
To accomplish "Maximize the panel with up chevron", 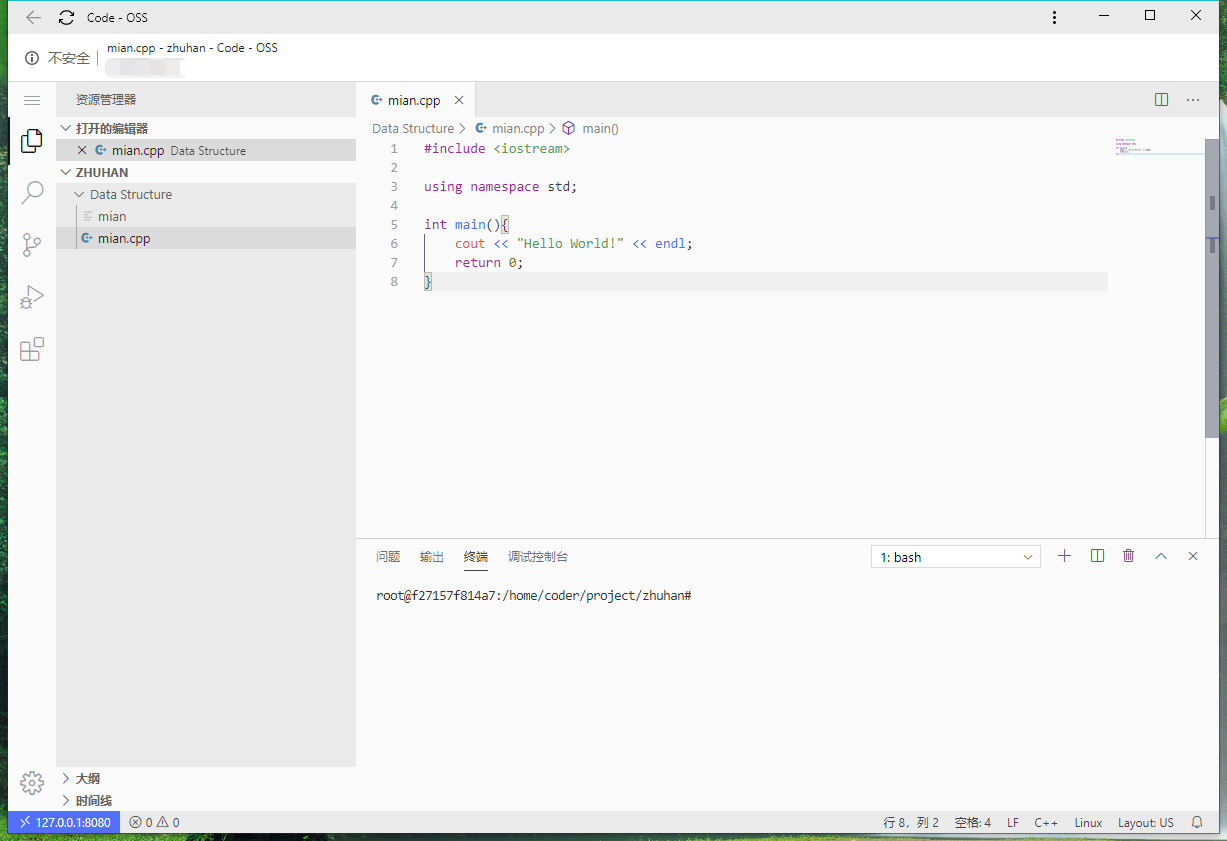I will 1161,556.
